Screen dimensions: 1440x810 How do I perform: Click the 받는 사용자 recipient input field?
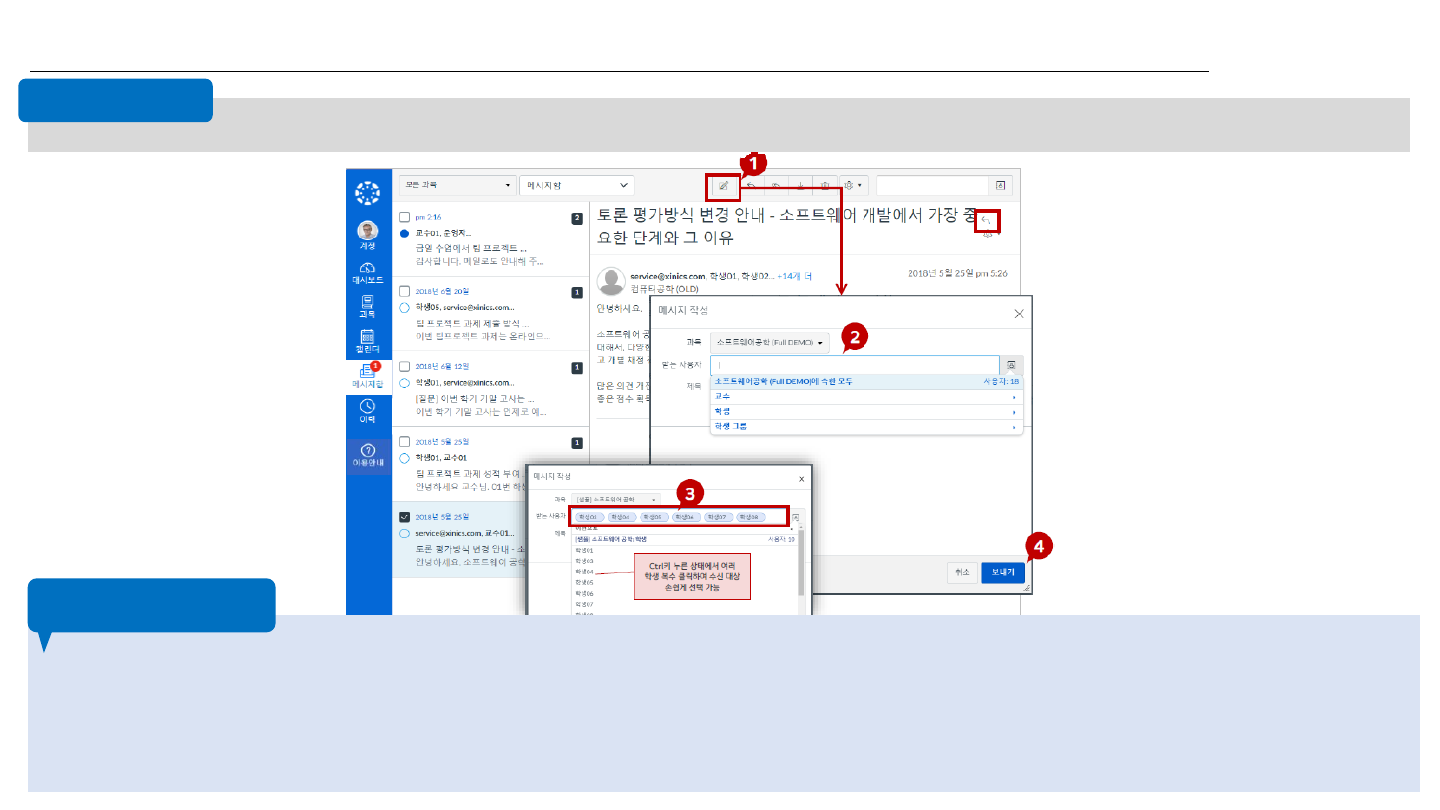pyautogui.click(x=855, y=366)
